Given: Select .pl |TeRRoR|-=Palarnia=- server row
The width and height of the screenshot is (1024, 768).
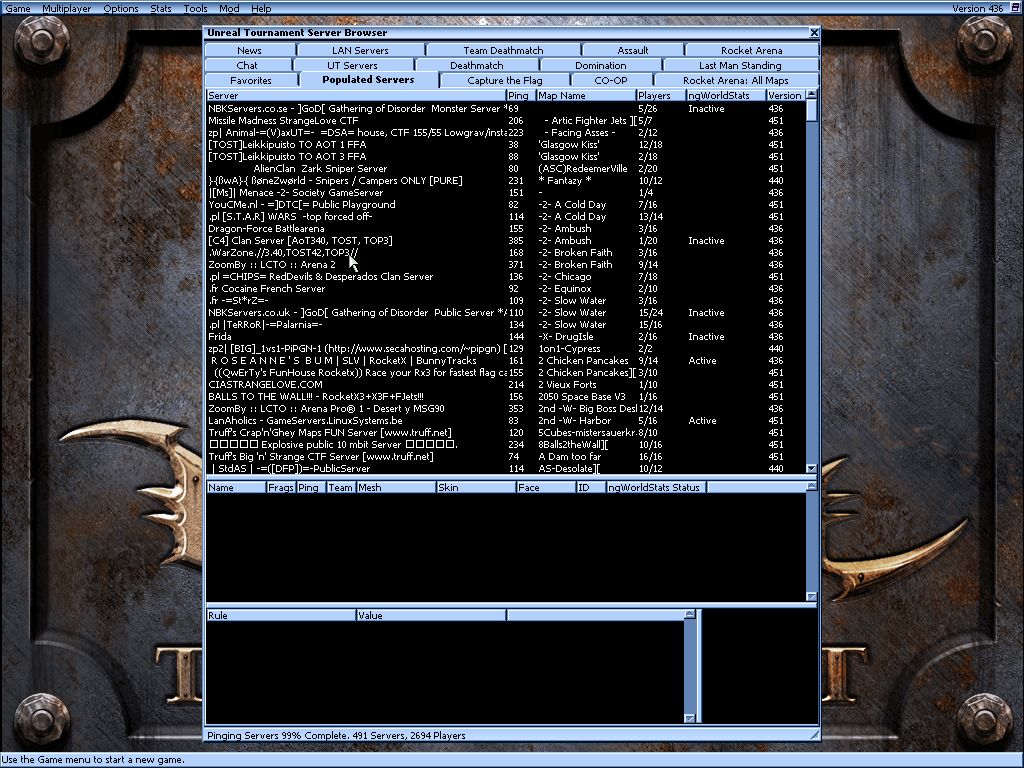Looking at the screenshot, I should 506,325.
